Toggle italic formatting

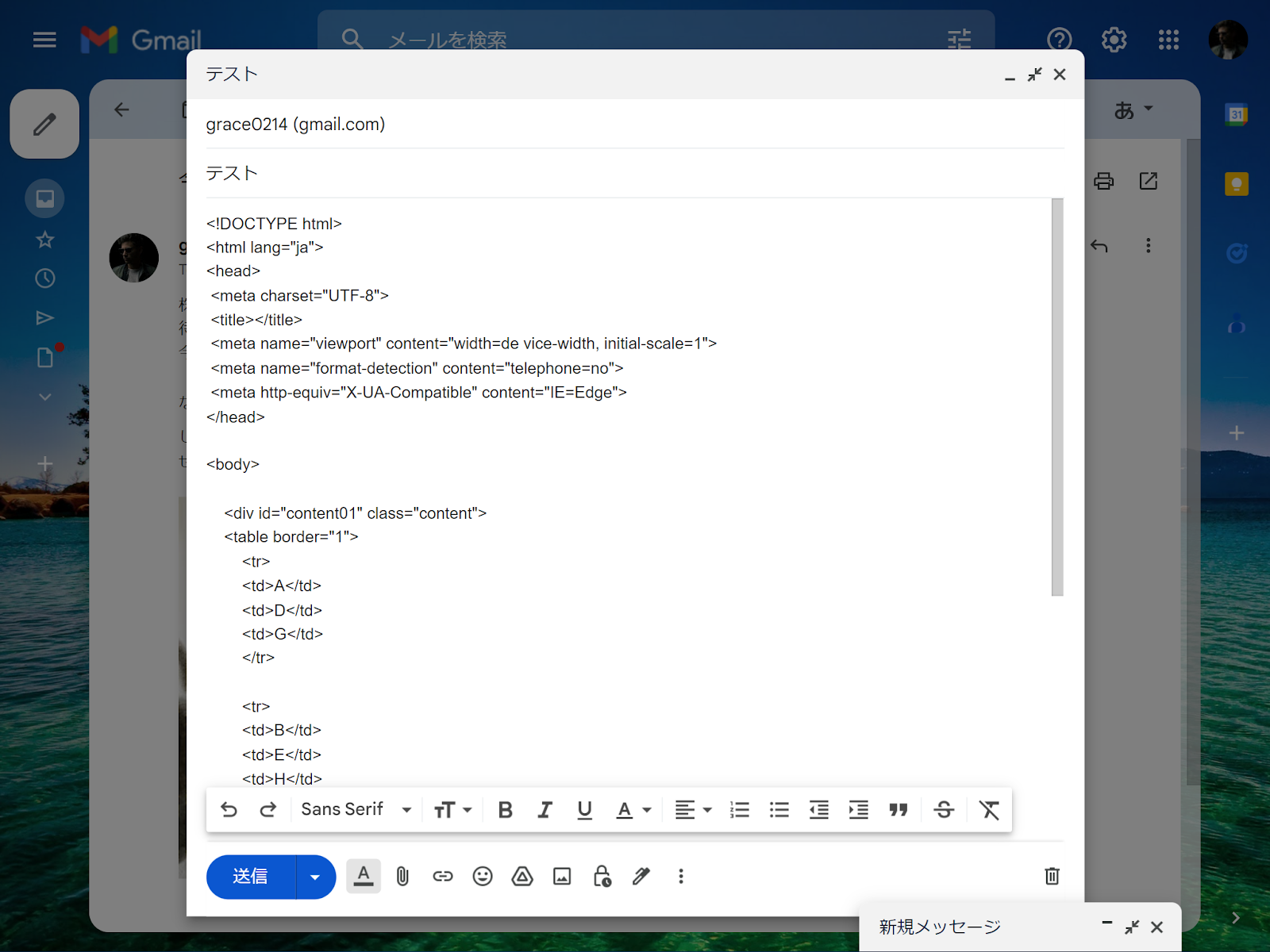coord(545,810)
